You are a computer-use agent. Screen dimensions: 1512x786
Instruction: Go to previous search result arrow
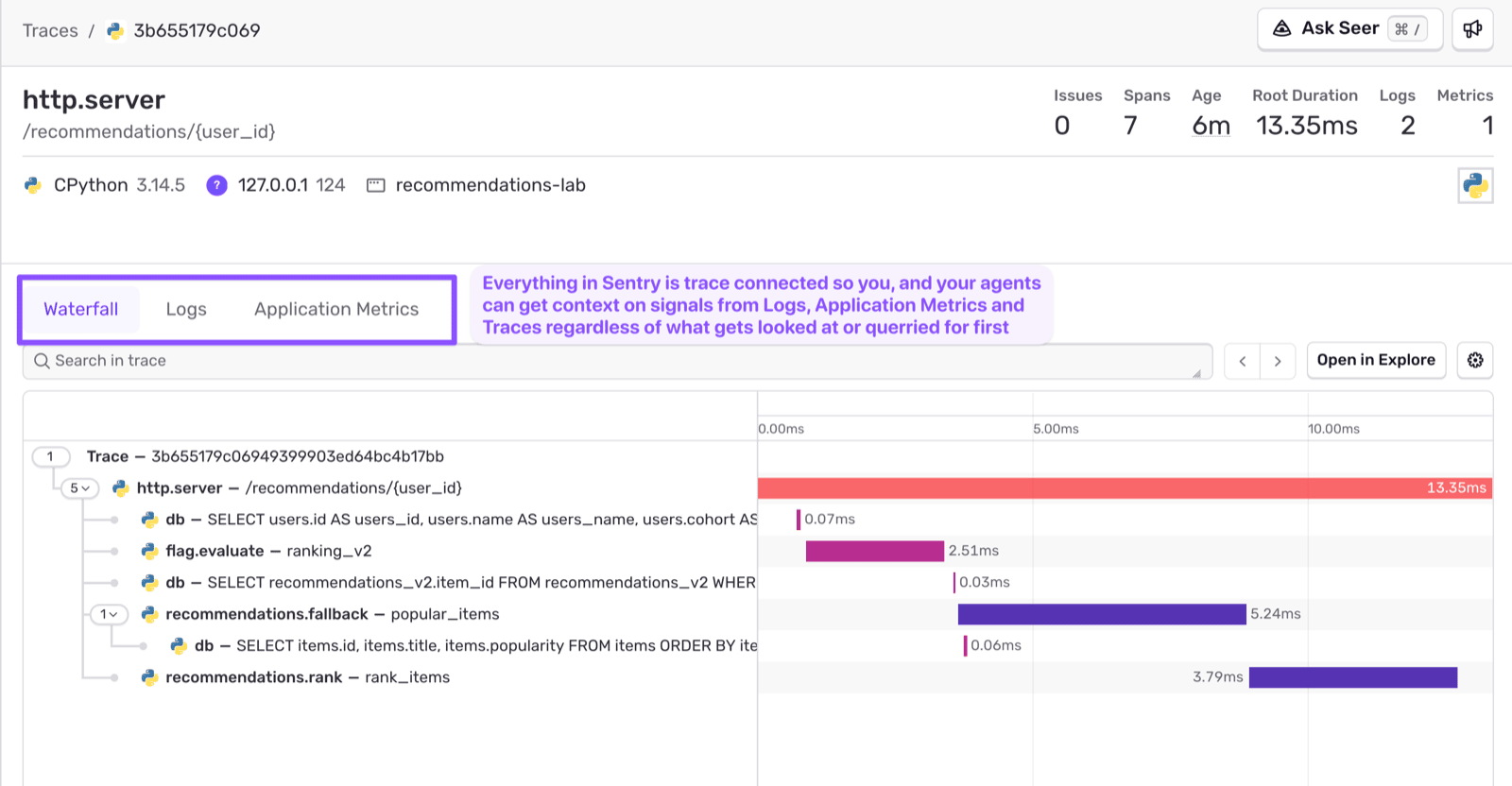(1242, 361)
